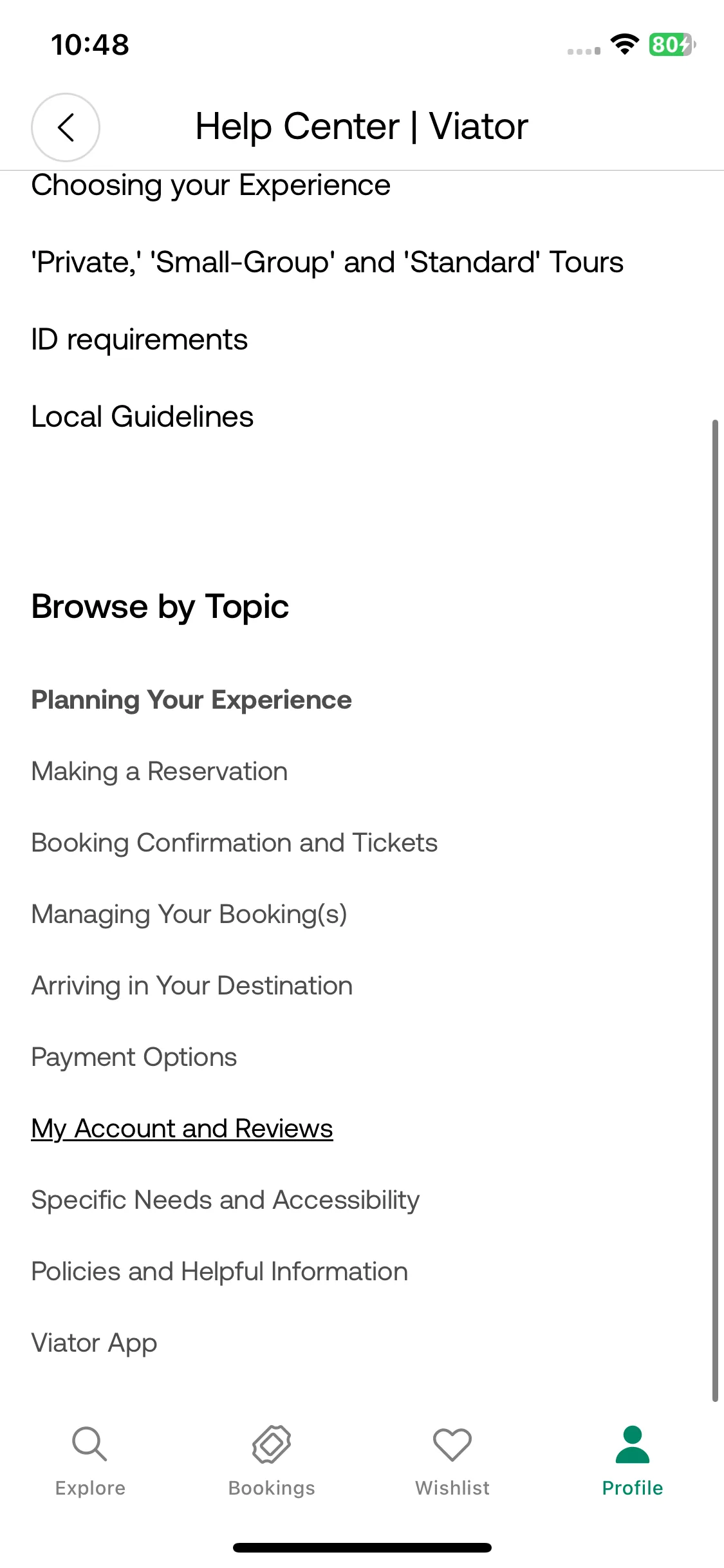The image size is (724, 1568).
Task: Tap the Wi-Fi status icon
Action: (624, 44)
